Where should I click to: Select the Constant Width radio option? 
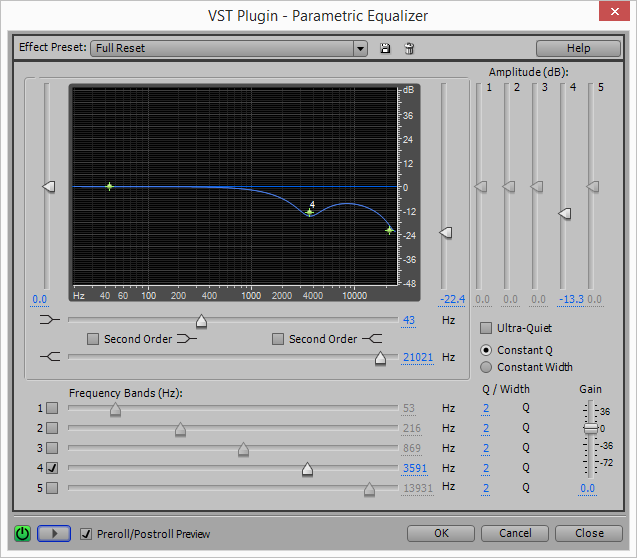(x=487, y=367)
